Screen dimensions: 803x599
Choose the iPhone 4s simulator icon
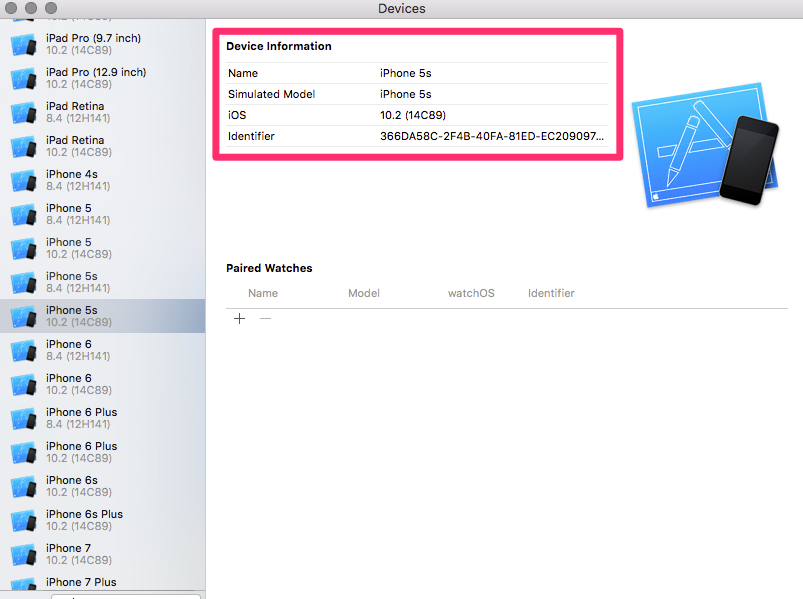24,181
